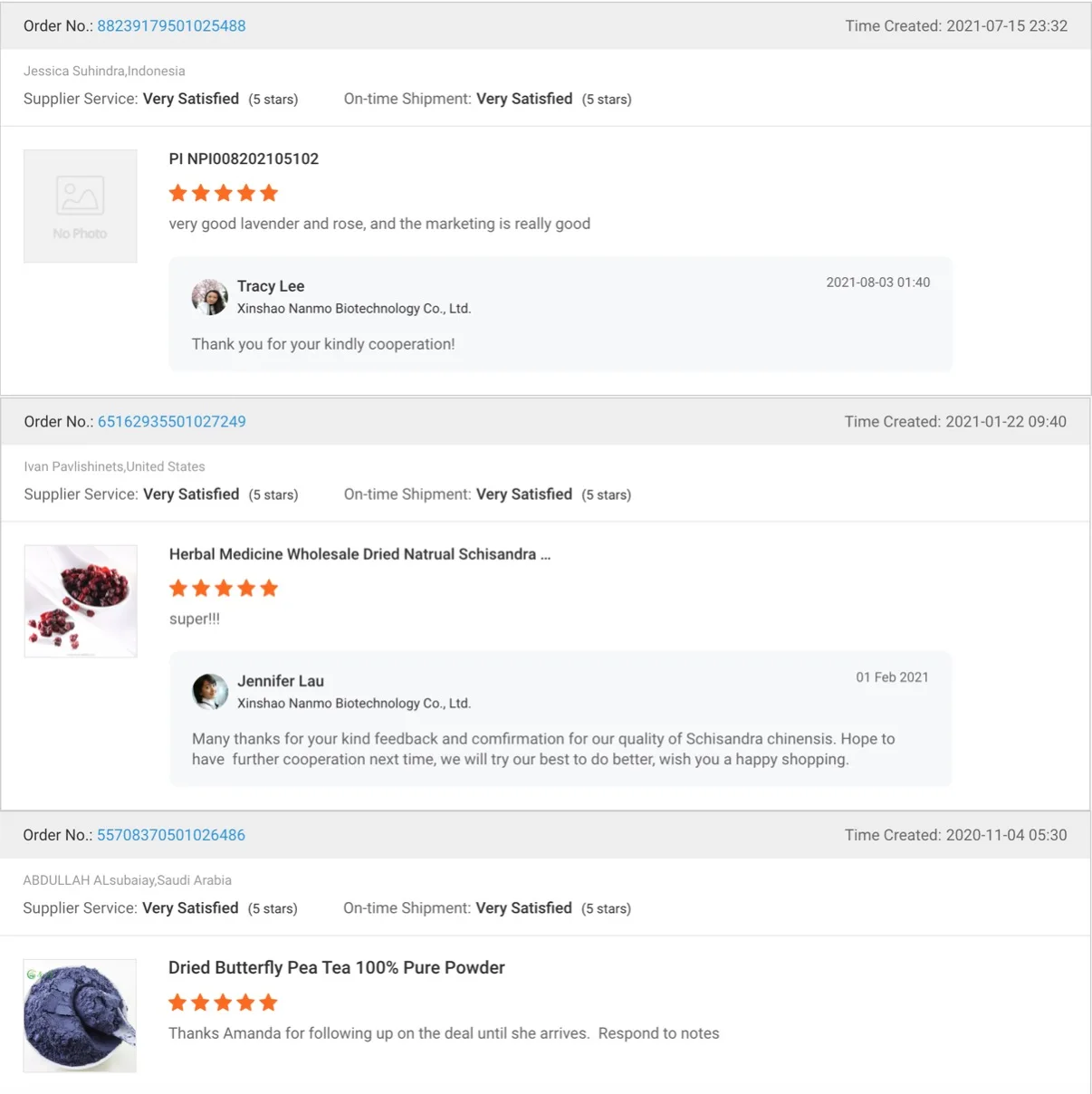
Task: Click reviewer name ABDULLAH ALsubaiay, Saudi Arabia
Action: pos(127,880)
